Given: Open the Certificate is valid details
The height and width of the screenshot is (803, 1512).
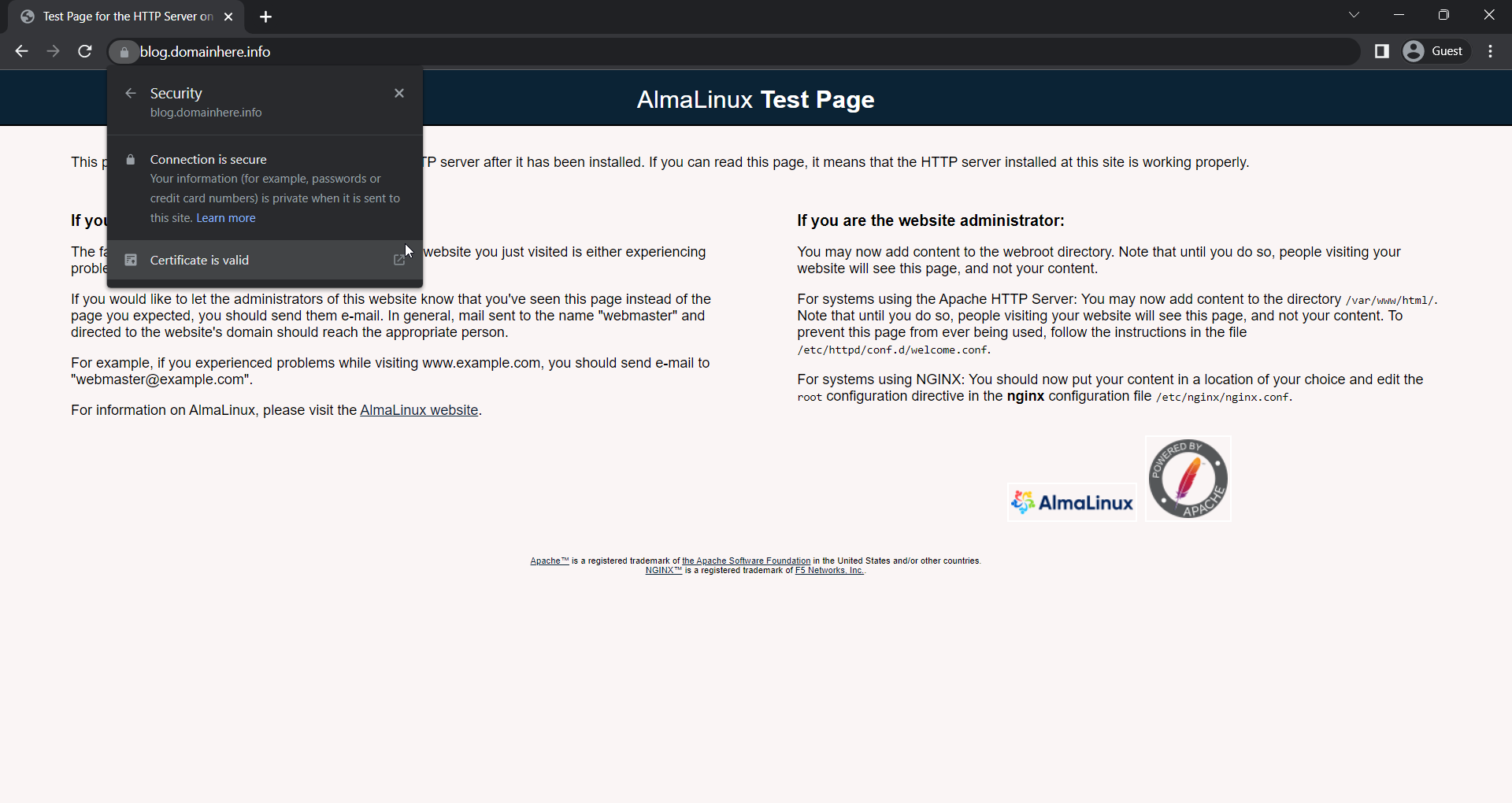Looking at the screenshot, I should tap(265, 260).
